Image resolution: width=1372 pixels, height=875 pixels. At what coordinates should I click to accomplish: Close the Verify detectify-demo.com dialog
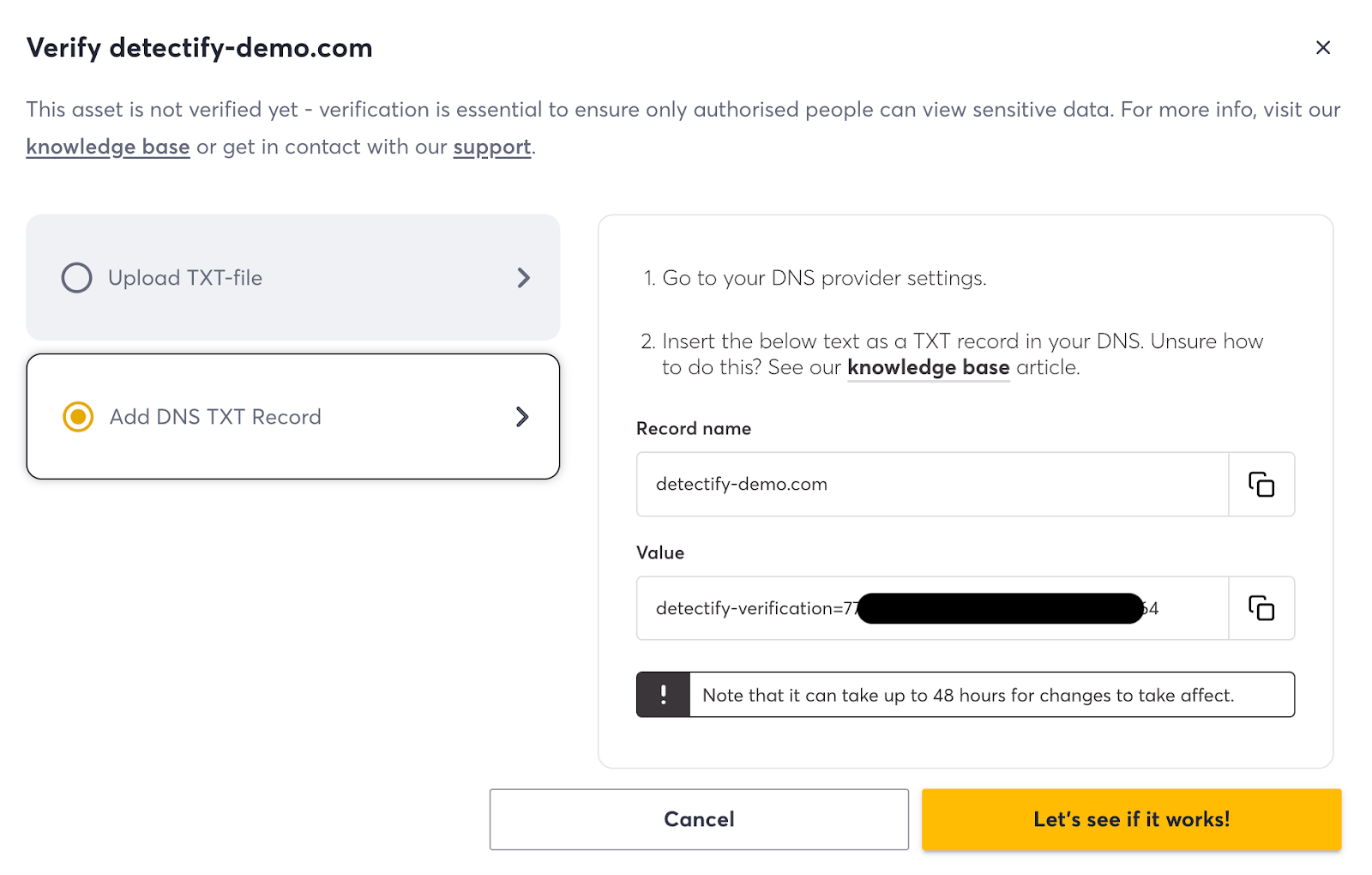pyautogui.click(x=1322, y=48)
